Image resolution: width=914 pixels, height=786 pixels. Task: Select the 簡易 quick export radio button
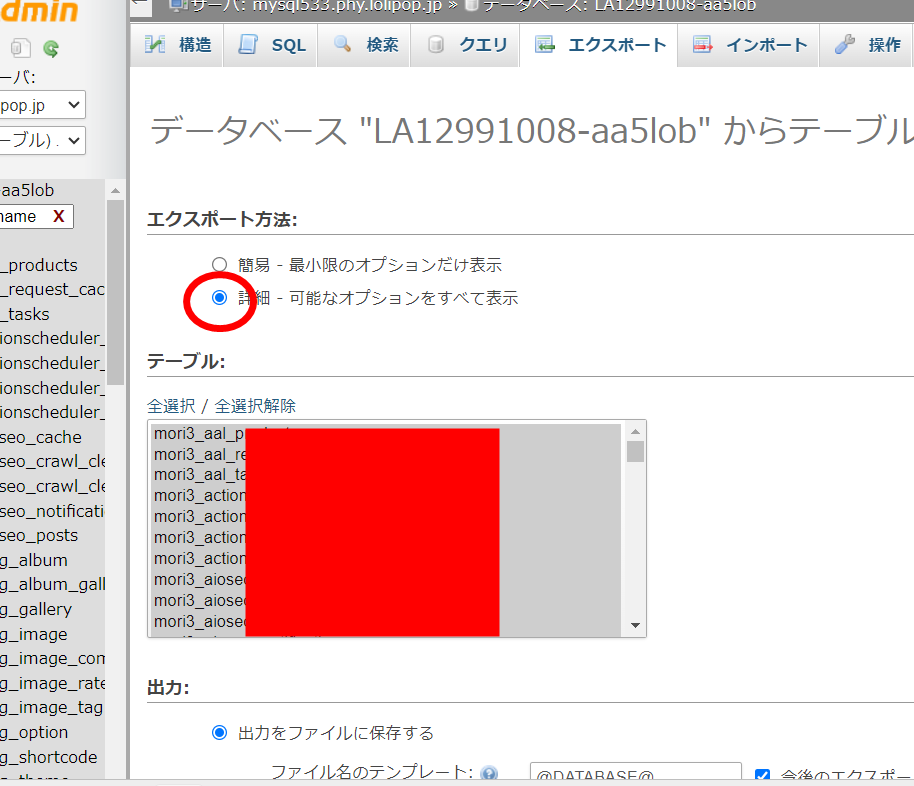click(220, 266)
